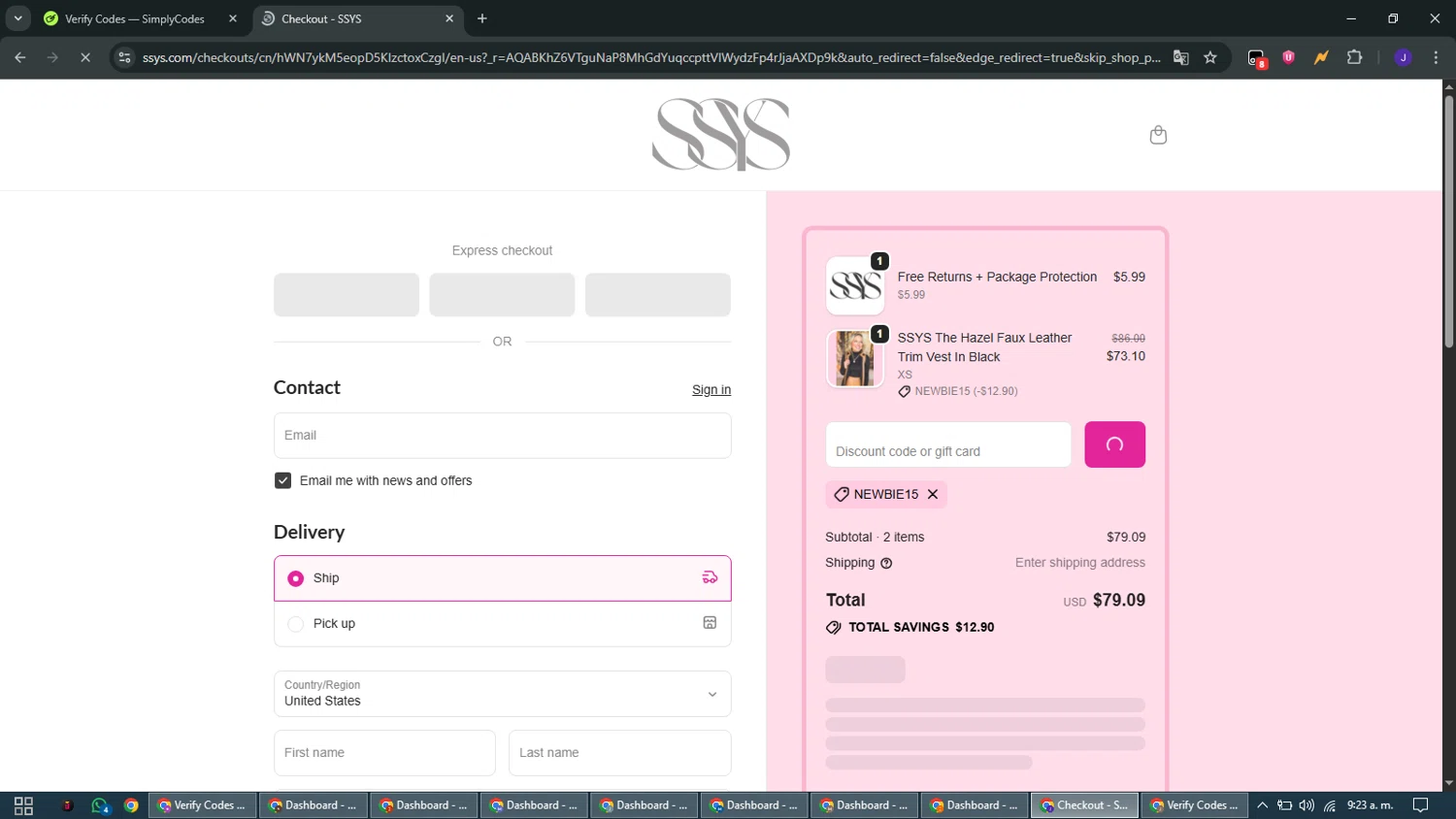Stop loading the page

tap(85, 57)
